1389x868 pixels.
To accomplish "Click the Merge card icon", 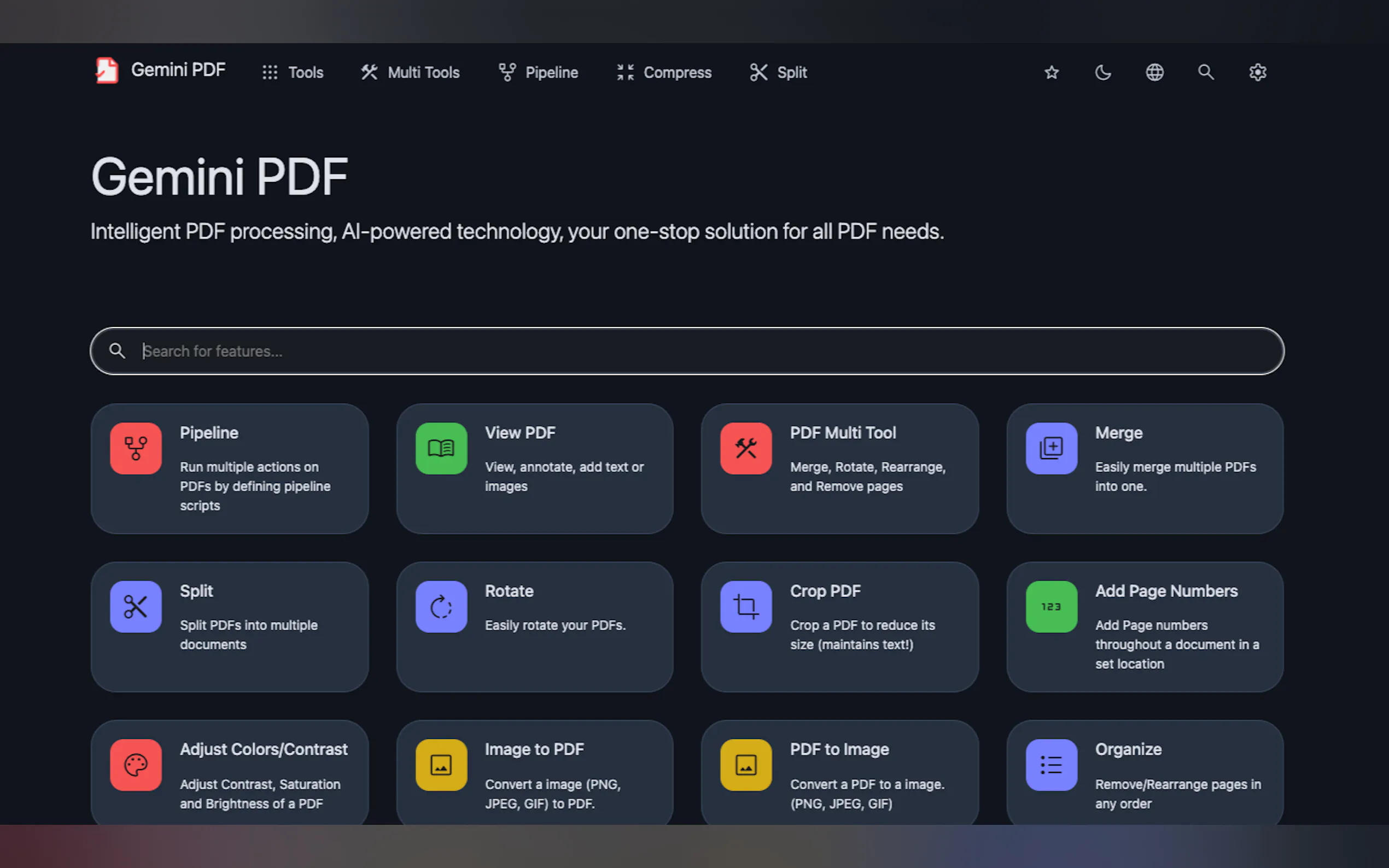I will coord(1052,448).
